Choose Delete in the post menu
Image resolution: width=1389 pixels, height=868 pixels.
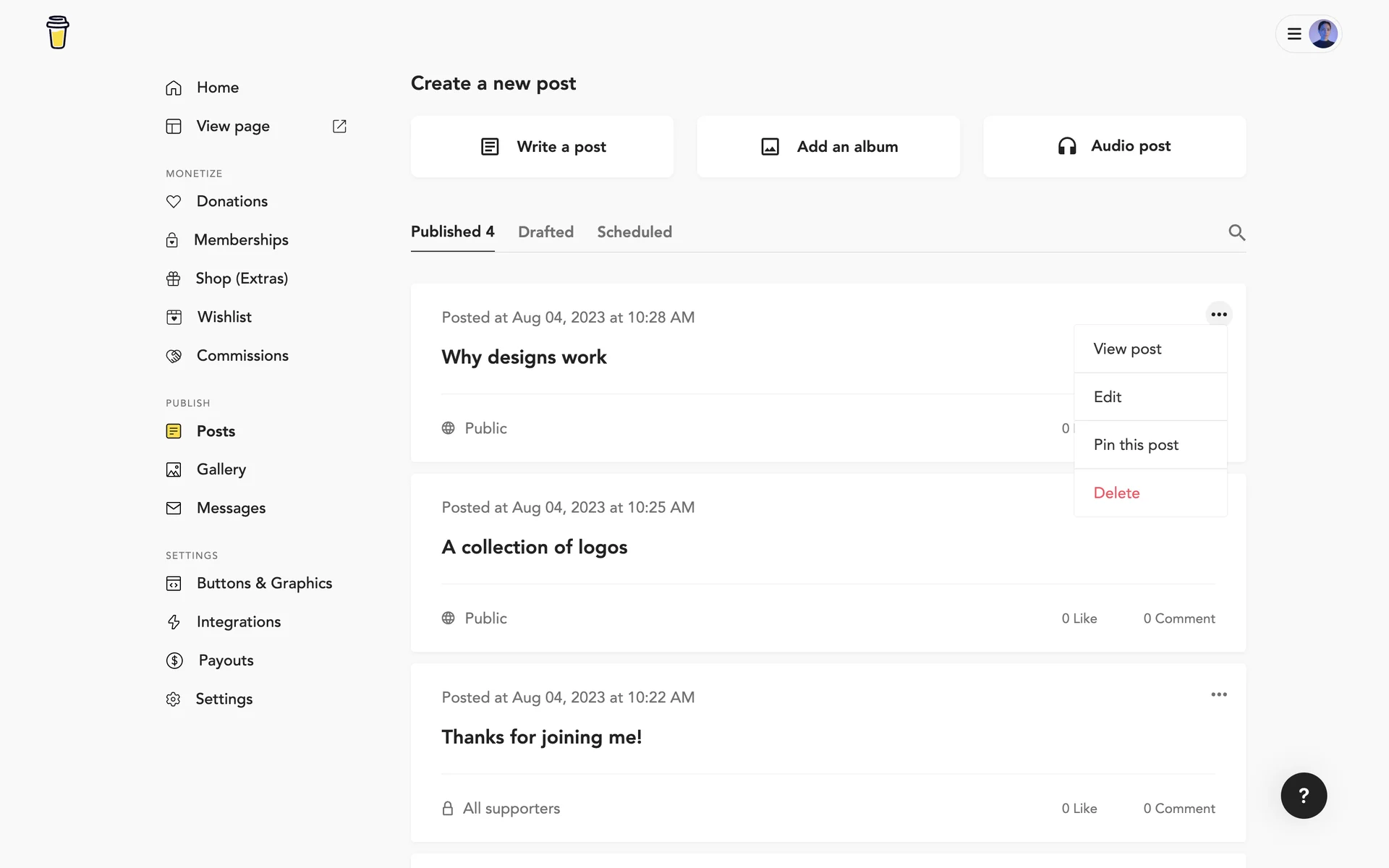click(1116, 493)
